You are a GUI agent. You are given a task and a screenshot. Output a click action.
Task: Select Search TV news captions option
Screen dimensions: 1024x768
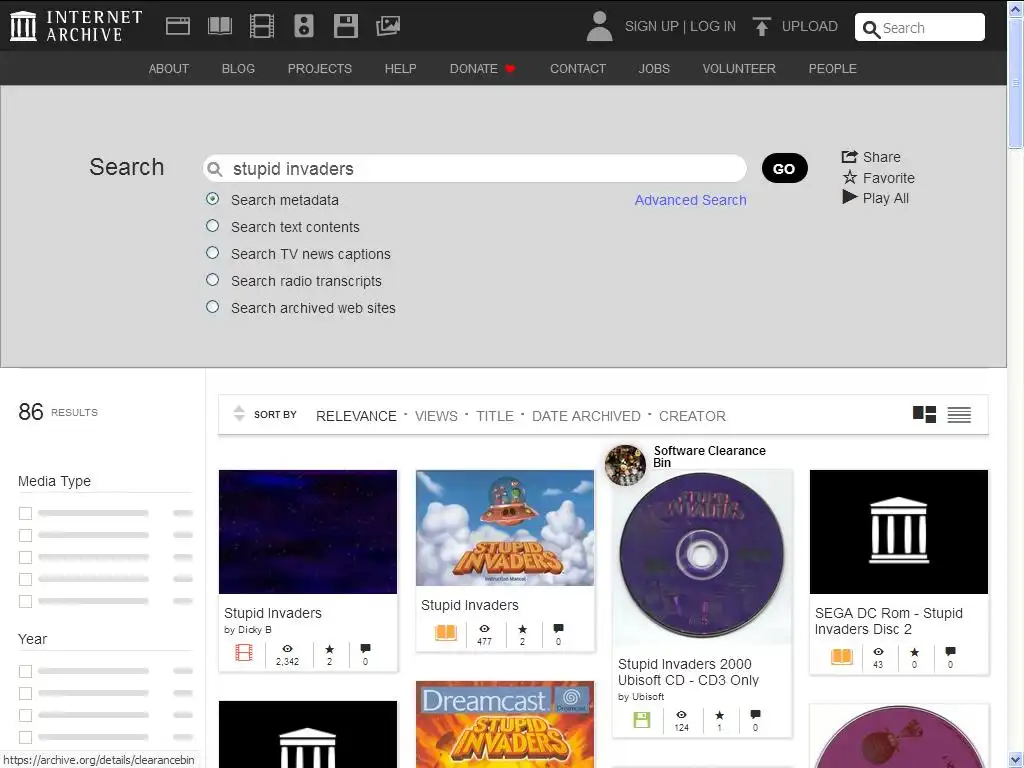coord(212,253)
